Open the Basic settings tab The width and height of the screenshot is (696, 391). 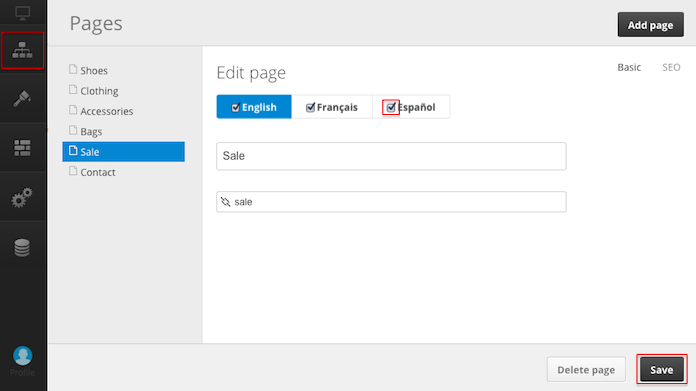click(x=629, y=67)
